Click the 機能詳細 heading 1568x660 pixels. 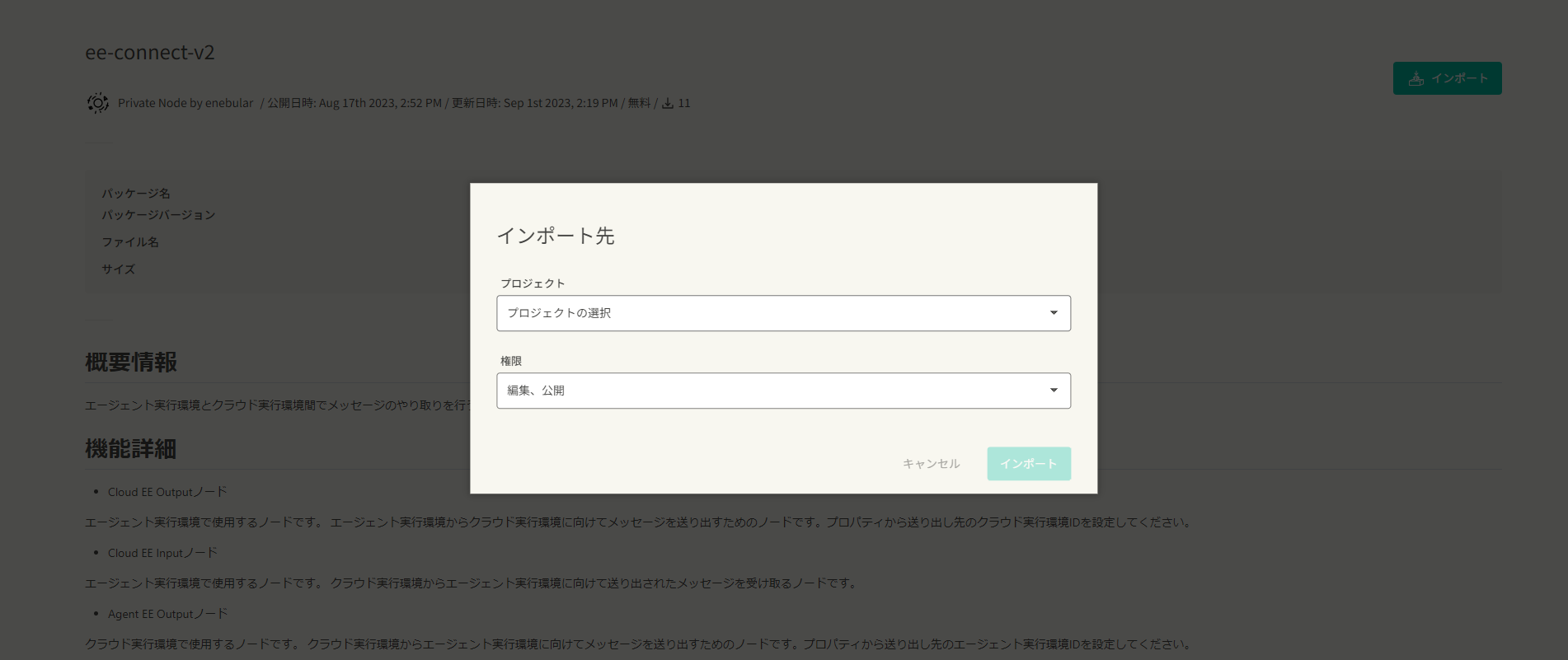(131, 449)
